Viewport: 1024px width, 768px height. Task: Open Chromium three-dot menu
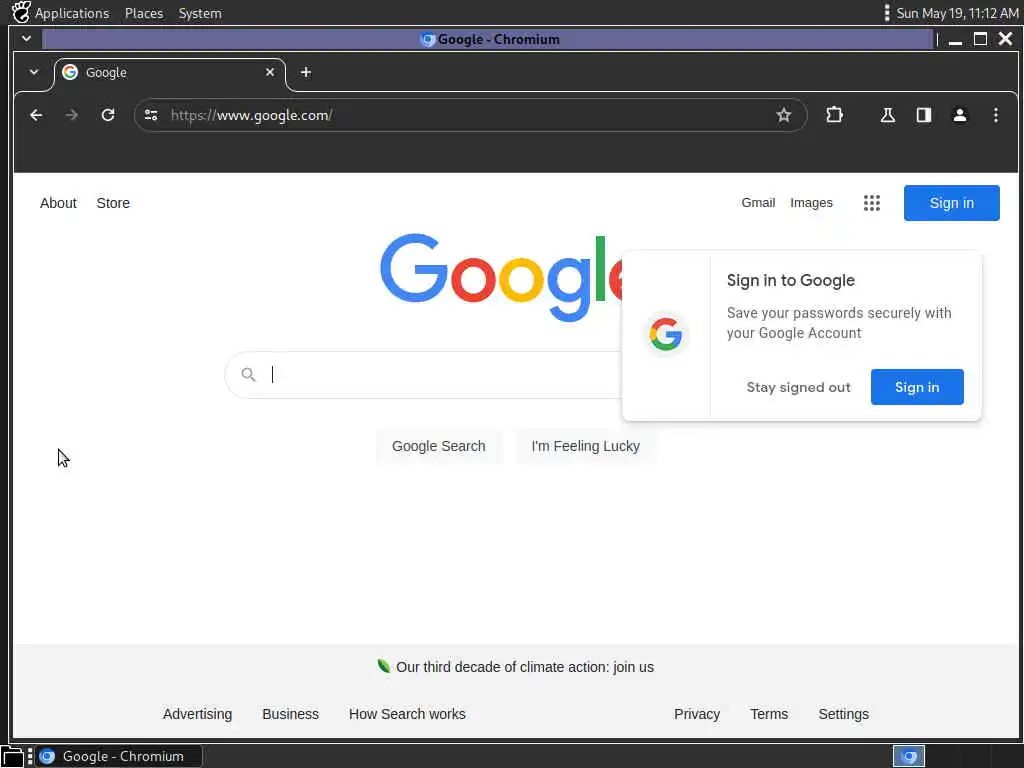click(x=995, y=116)
